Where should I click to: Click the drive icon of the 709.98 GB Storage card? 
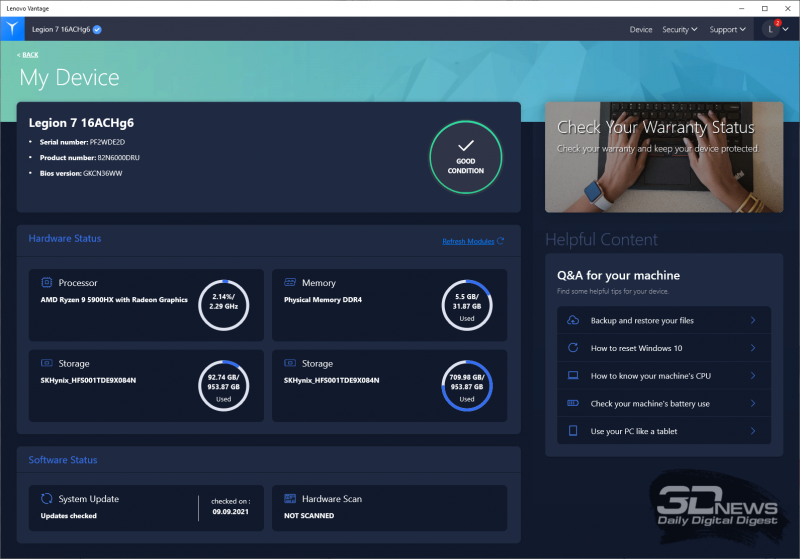(x=290, y=363)
